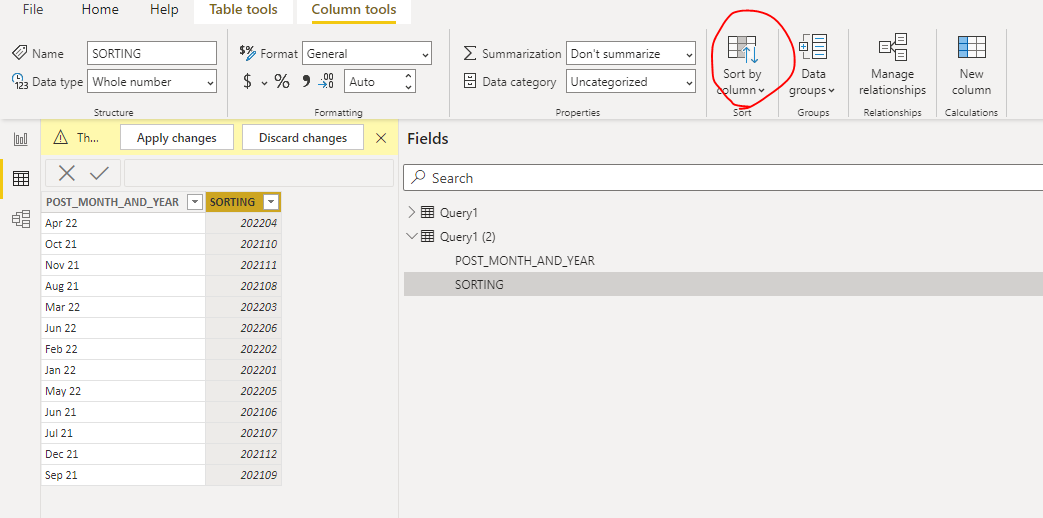Click the Fields search box
This screenshot has height=518, width=1043.
pyautogui.click(x=723, y=178)
